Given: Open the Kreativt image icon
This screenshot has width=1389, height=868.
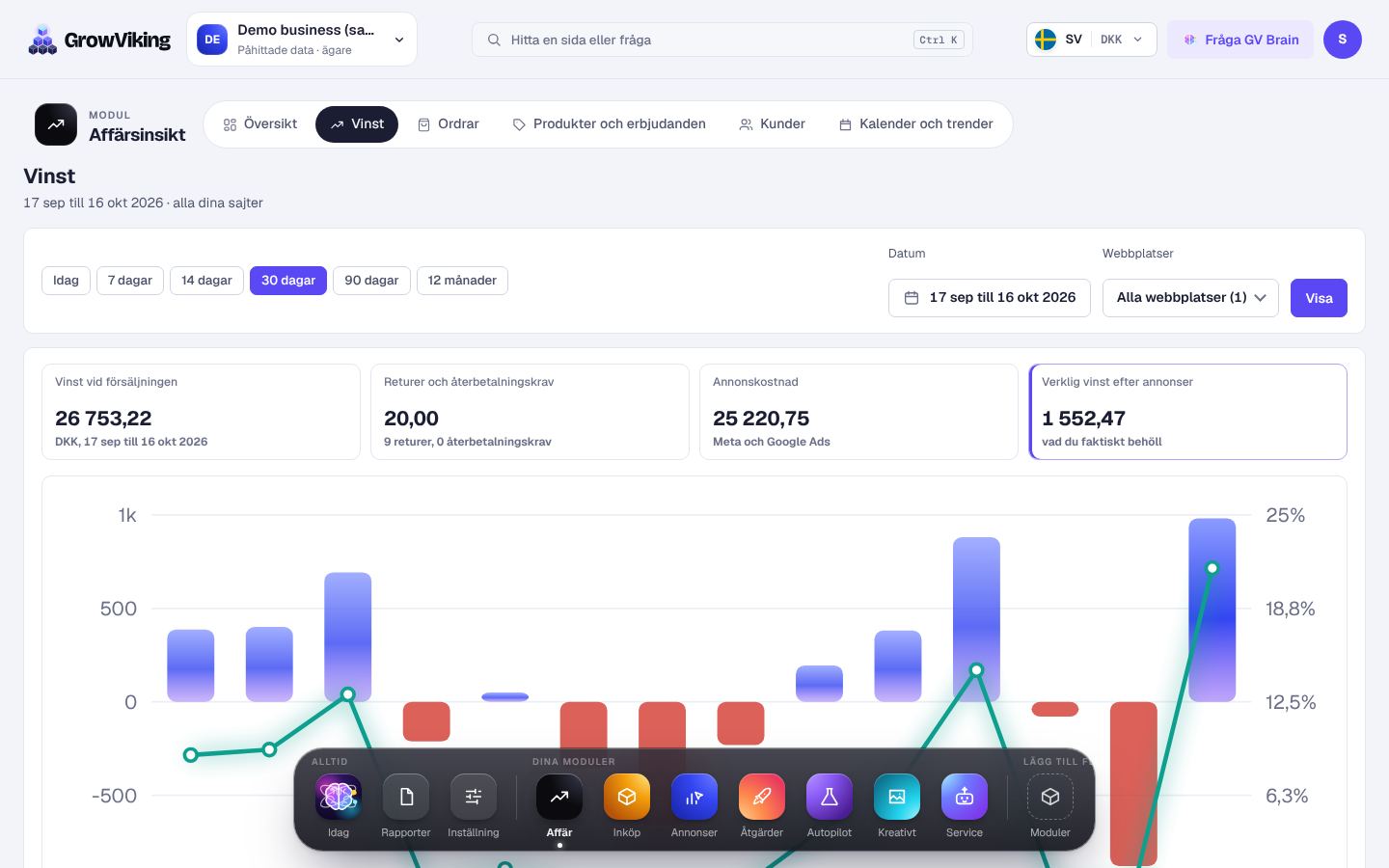Looking at the screenshot, I should (x=897, y=797).
